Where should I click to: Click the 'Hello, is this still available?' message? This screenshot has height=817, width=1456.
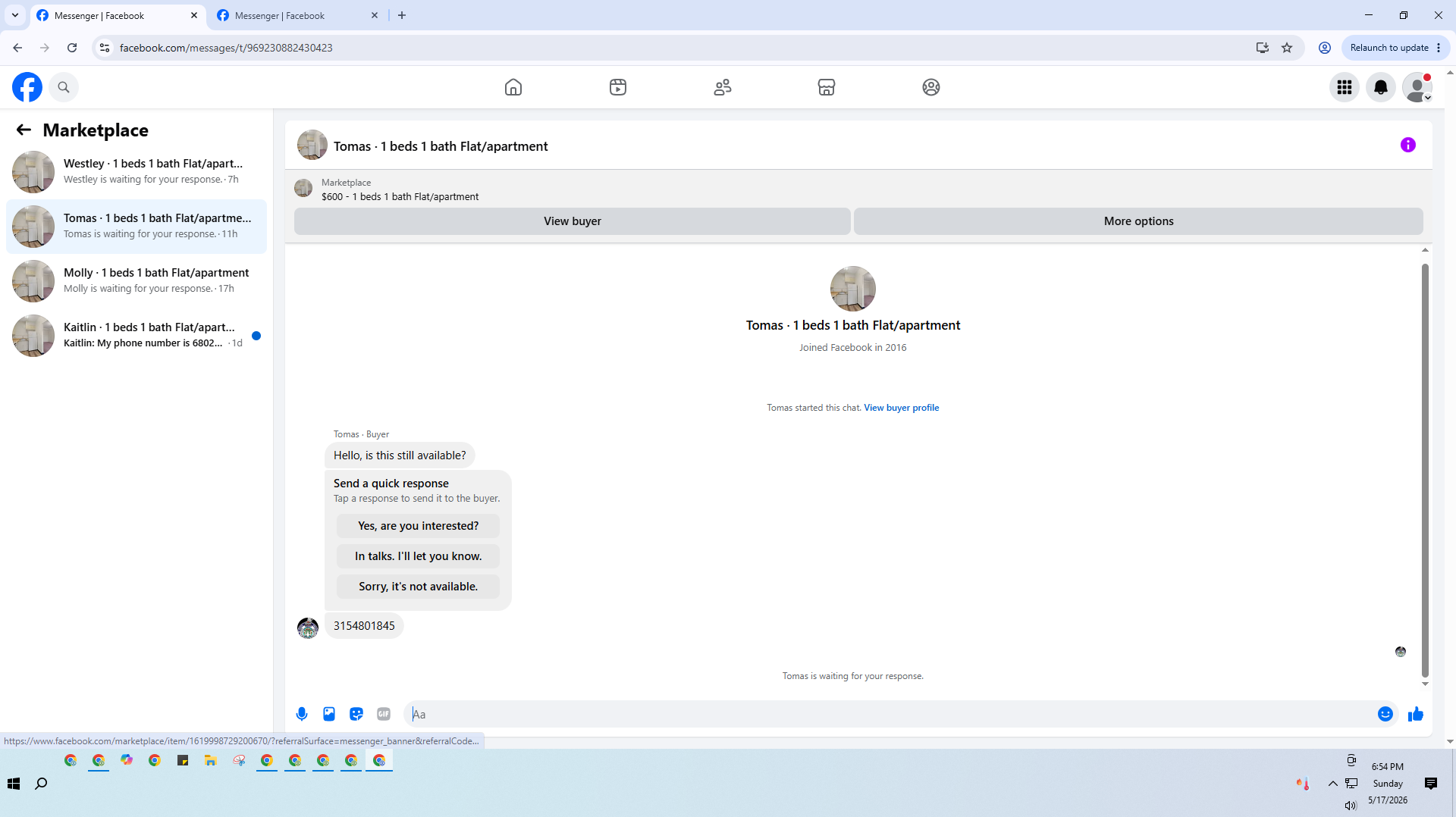[x=400, y=455]
